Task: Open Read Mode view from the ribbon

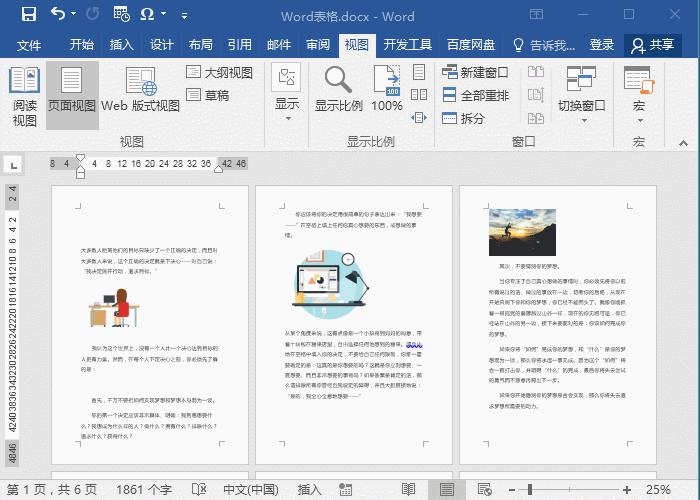Action: pos(24,97)
